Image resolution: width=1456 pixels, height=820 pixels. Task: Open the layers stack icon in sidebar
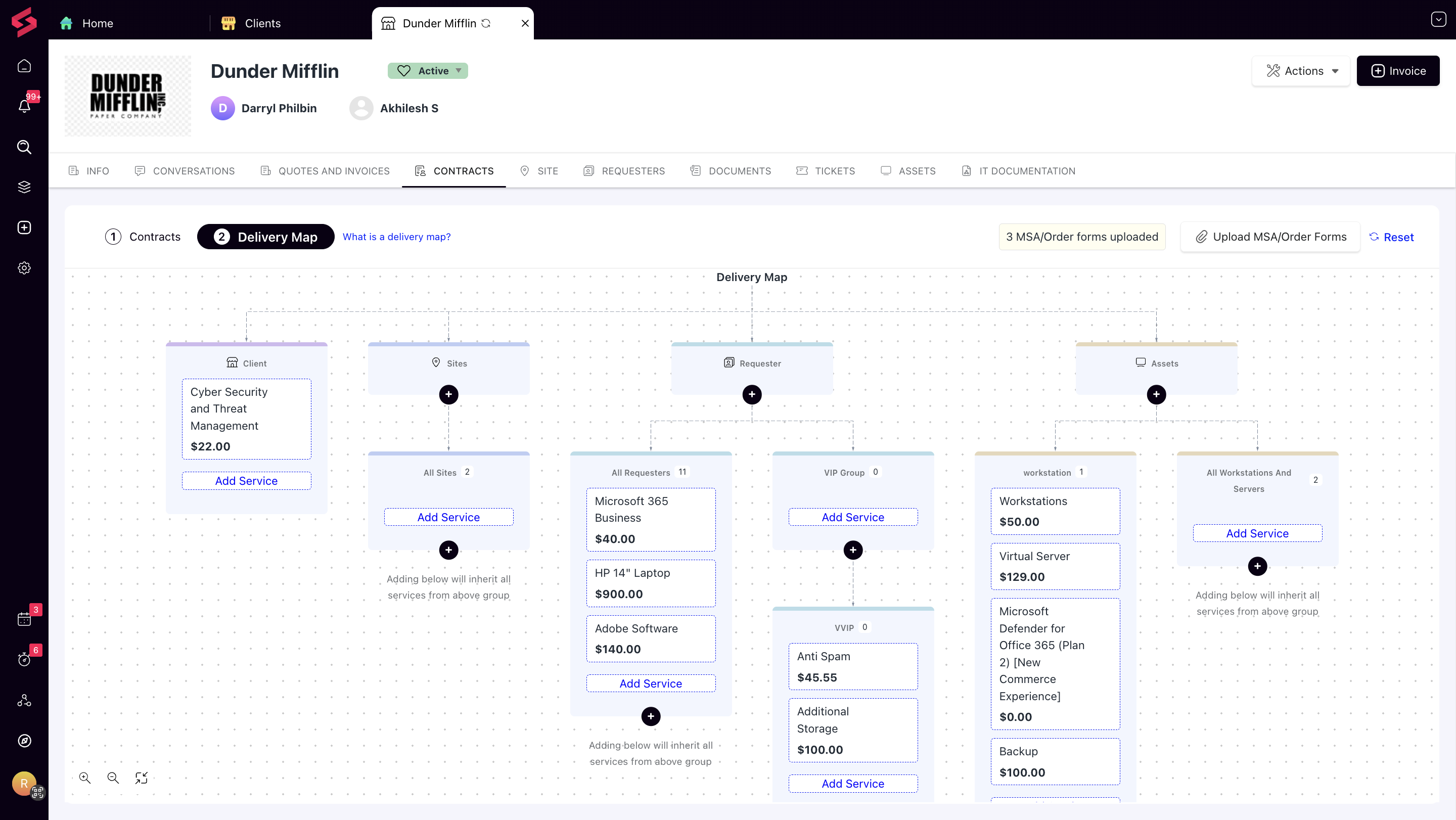click(x=24, y=187)
